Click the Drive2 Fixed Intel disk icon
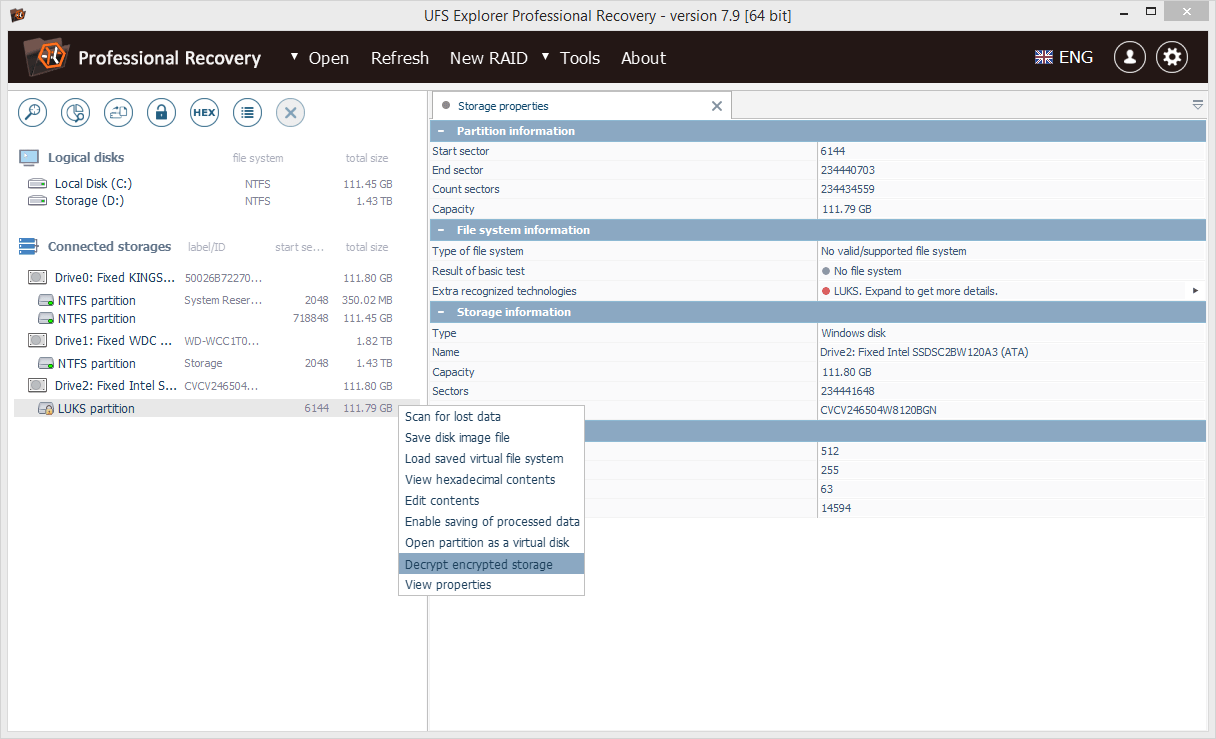This screenshot has width=1216, height=739. coord(38,386)
